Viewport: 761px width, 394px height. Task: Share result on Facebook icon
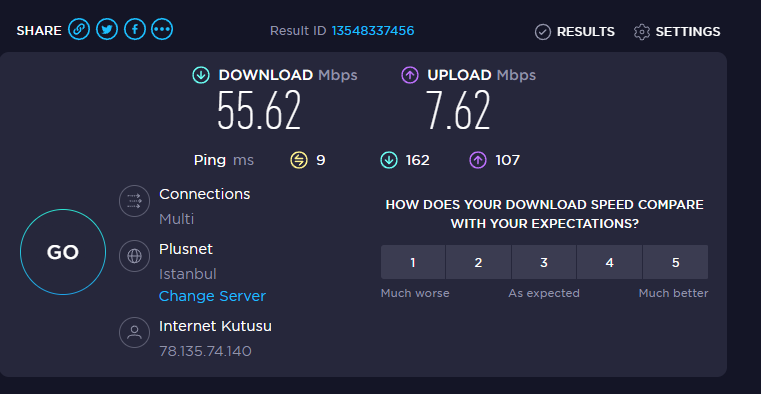(x=135, y=30)
